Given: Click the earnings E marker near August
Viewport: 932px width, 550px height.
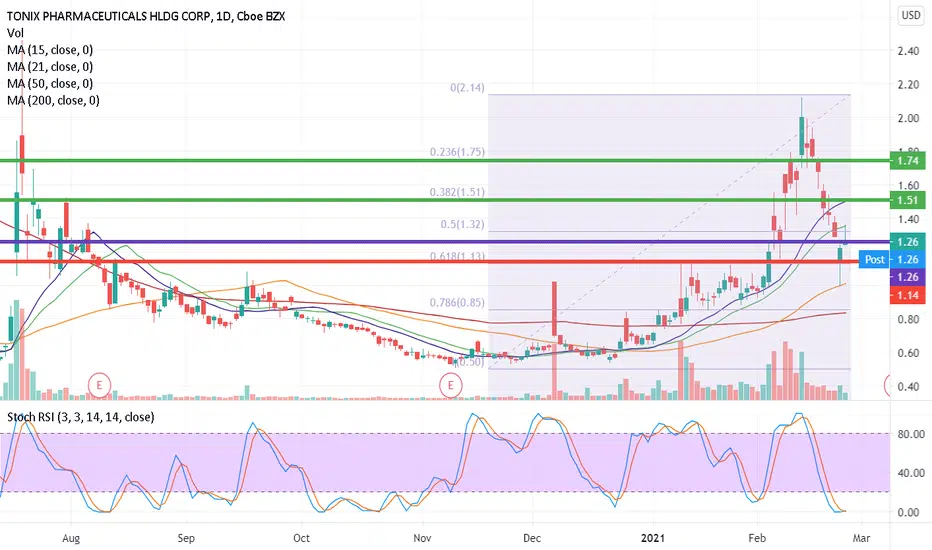Looking at the screenshot, I should 99,385.
